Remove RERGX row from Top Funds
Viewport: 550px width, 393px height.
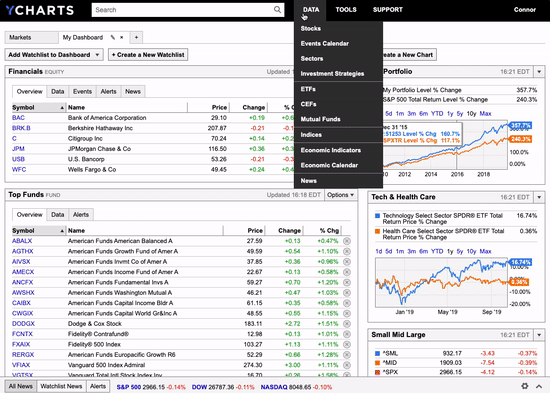347,355
